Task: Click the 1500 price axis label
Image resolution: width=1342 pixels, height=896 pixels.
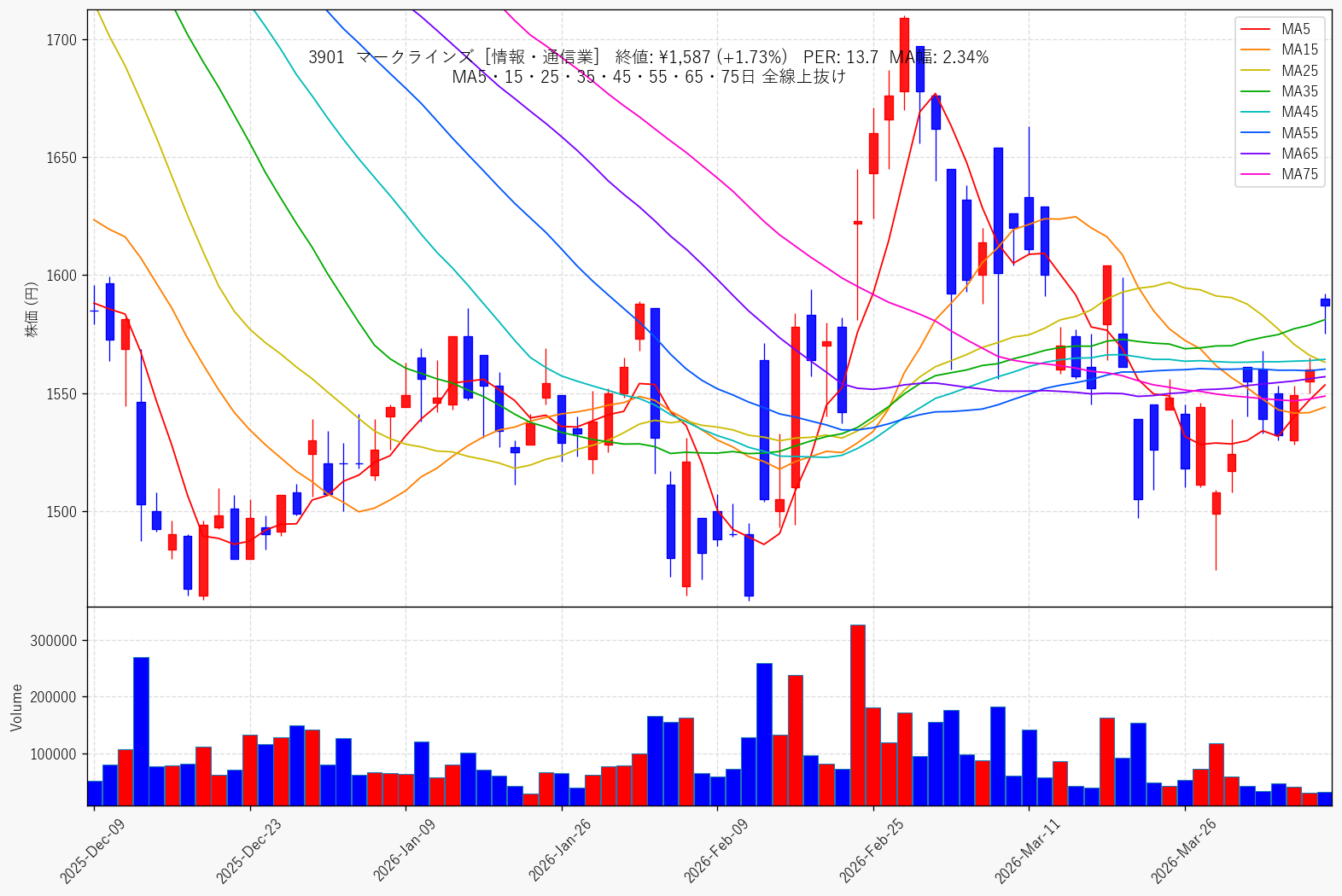Action: 62,512
